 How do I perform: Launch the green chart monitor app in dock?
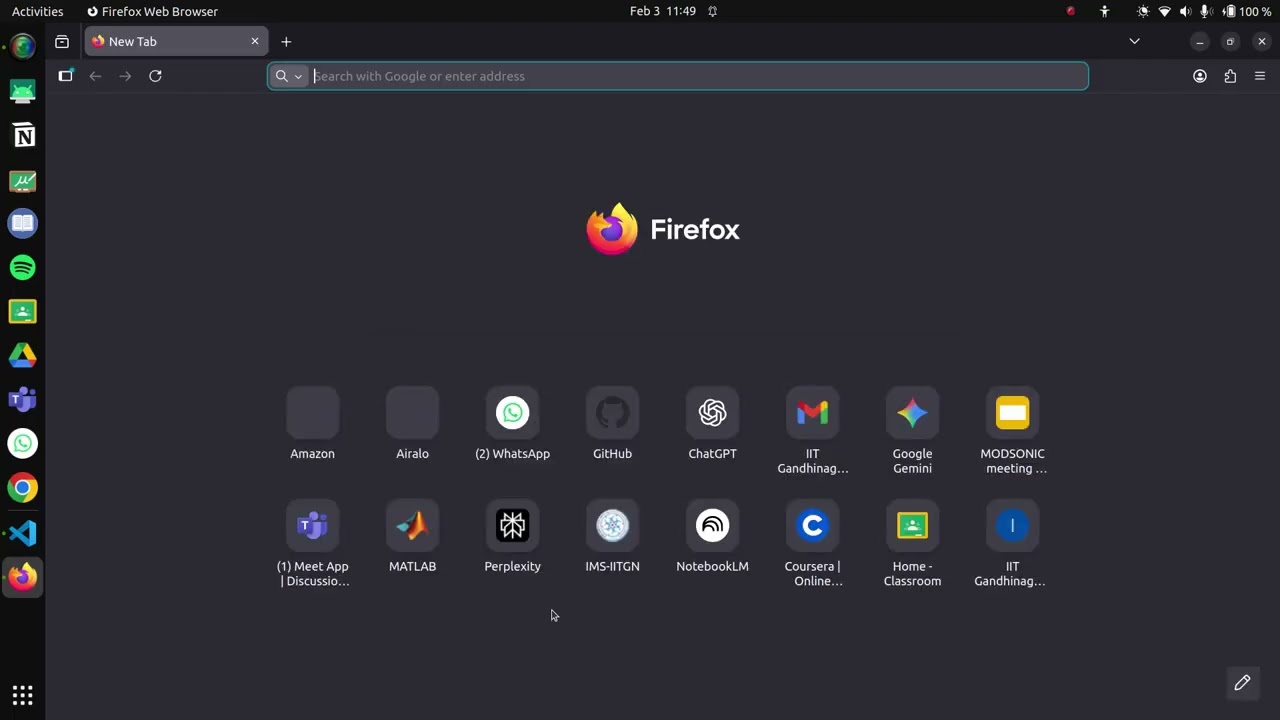(x=23, y=181)
